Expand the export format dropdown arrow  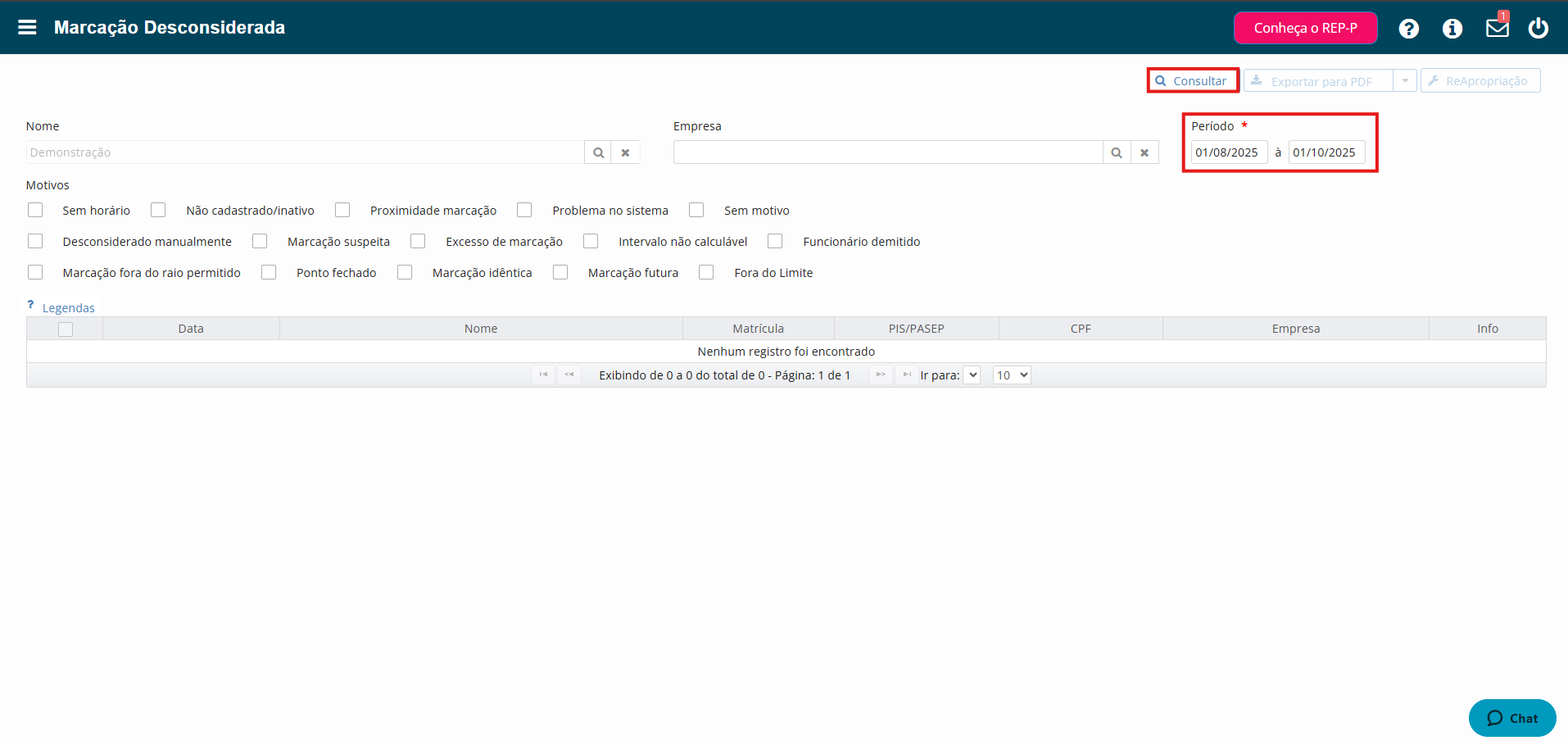click(1405, 80)
